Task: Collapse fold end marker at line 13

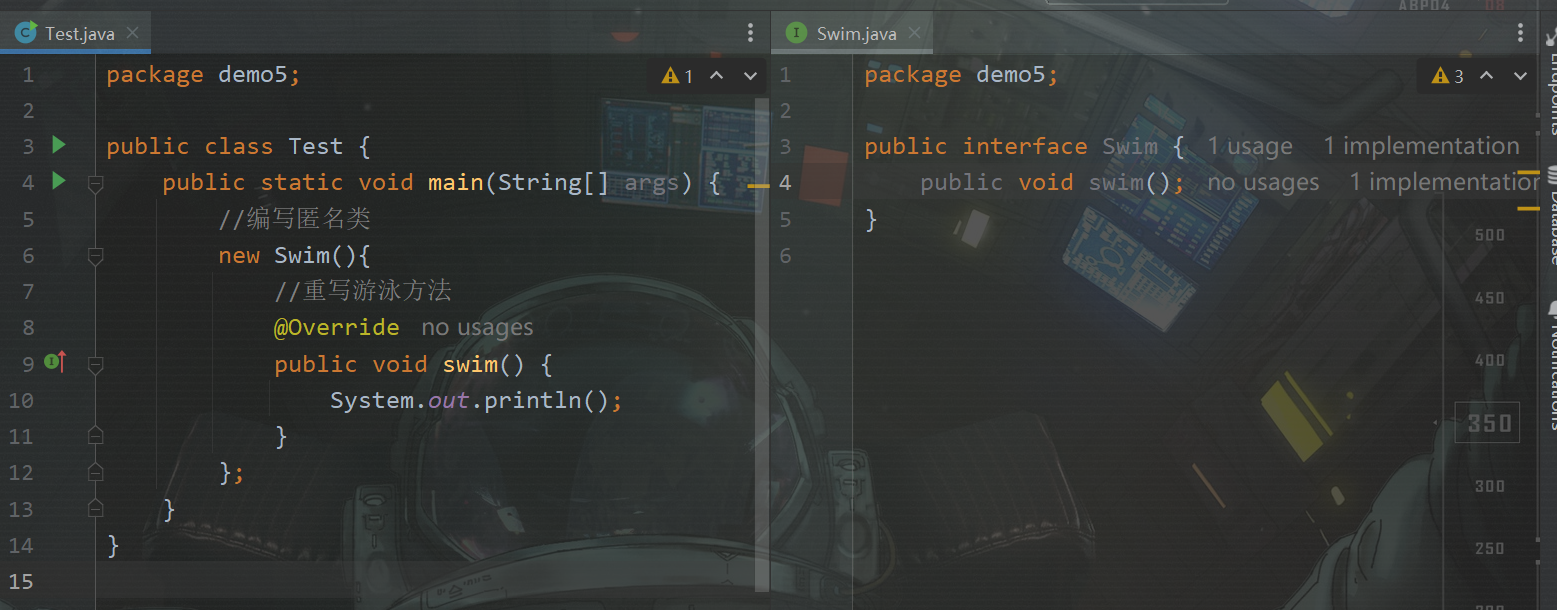Action: point(95,507)
